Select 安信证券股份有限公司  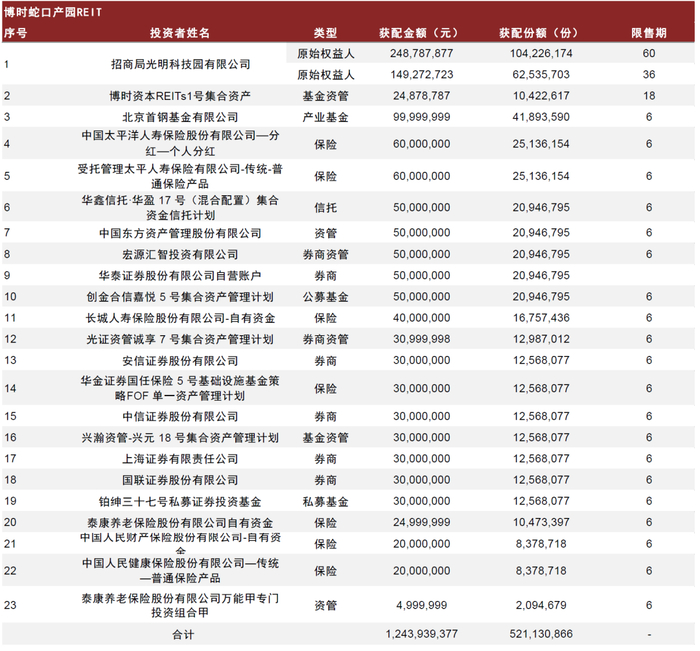[x=180, y=361]
